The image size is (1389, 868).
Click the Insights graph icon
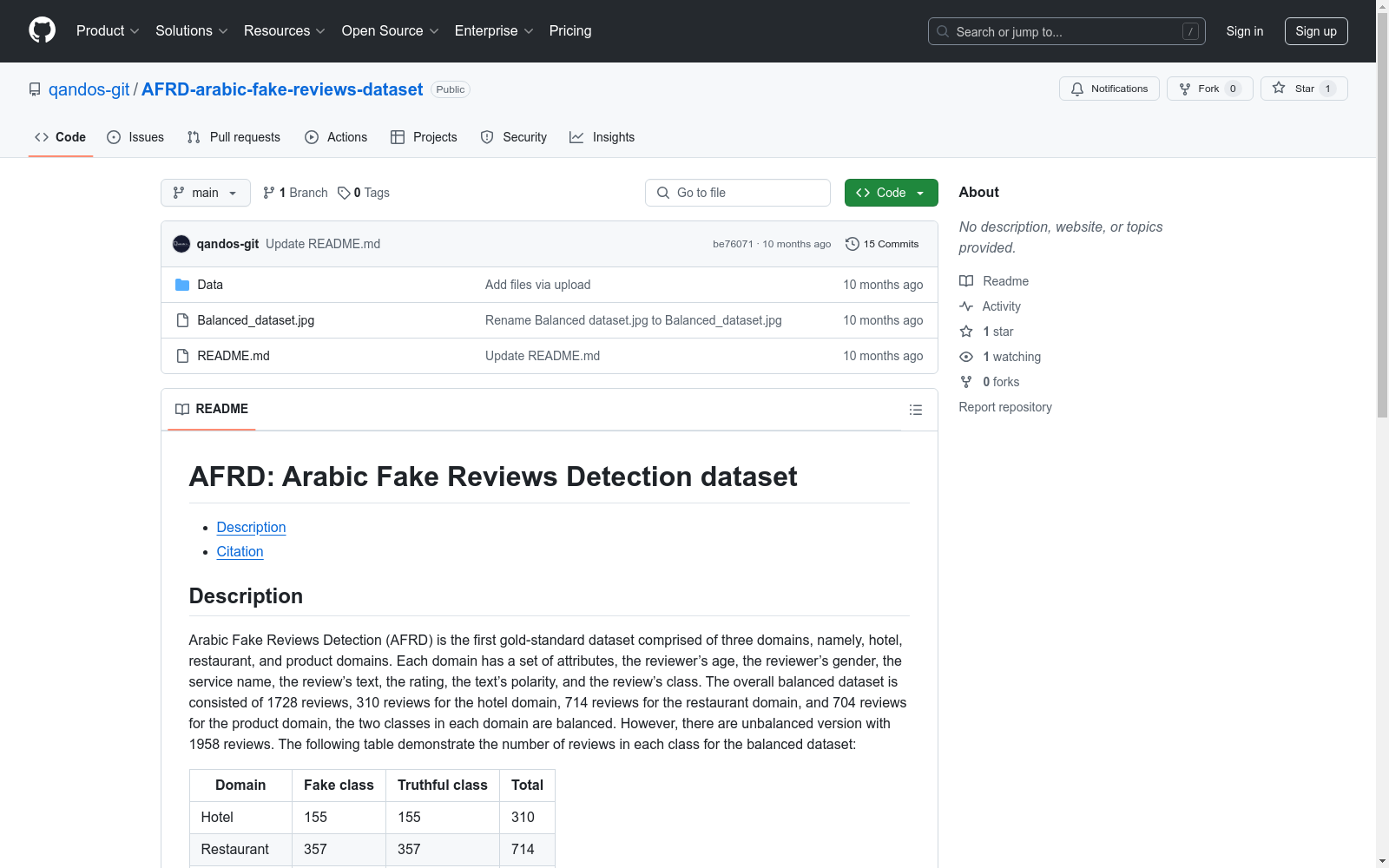(x=576, y=137)
